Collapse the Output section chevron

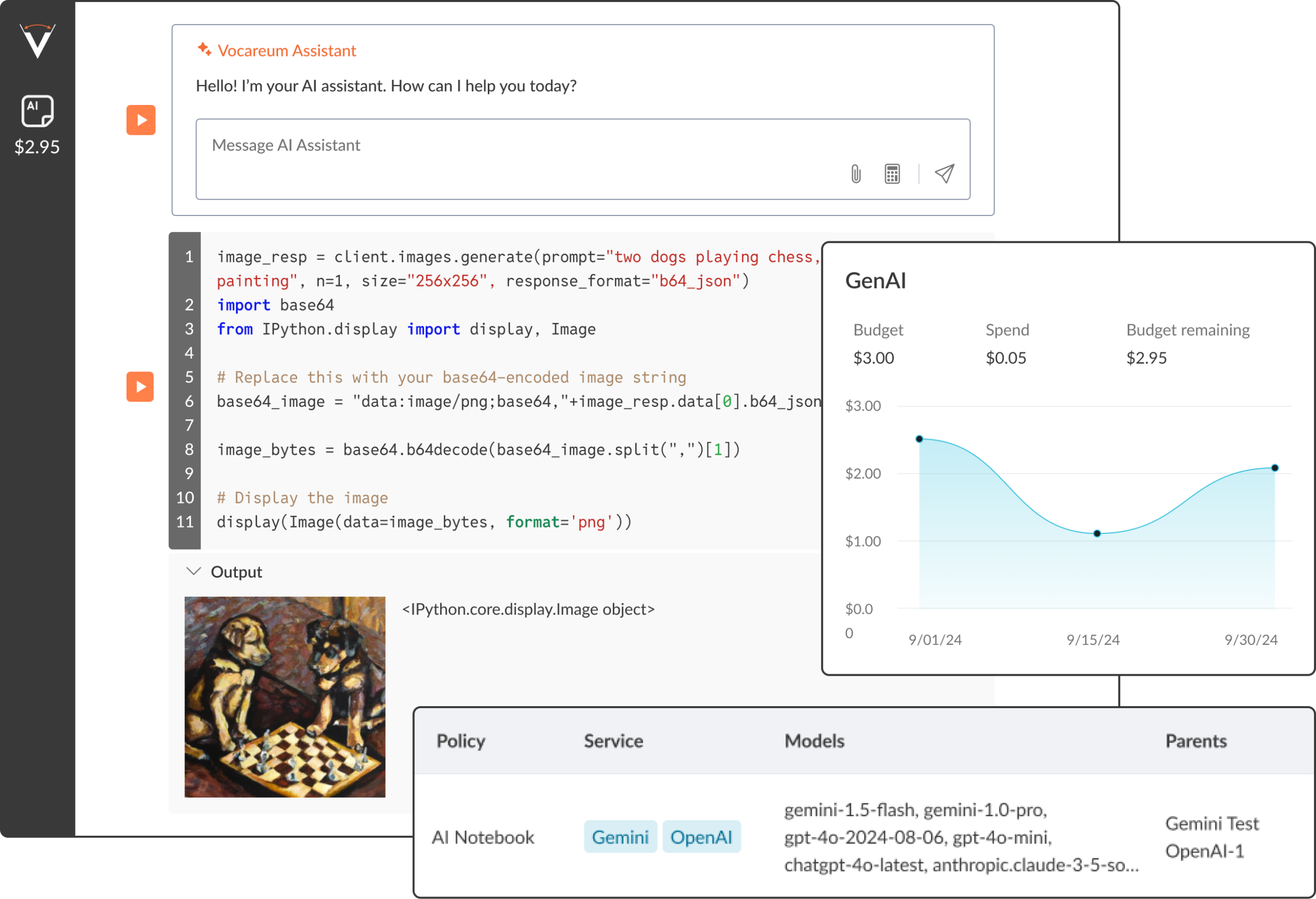pyautogui.click(x=194, y=571)
